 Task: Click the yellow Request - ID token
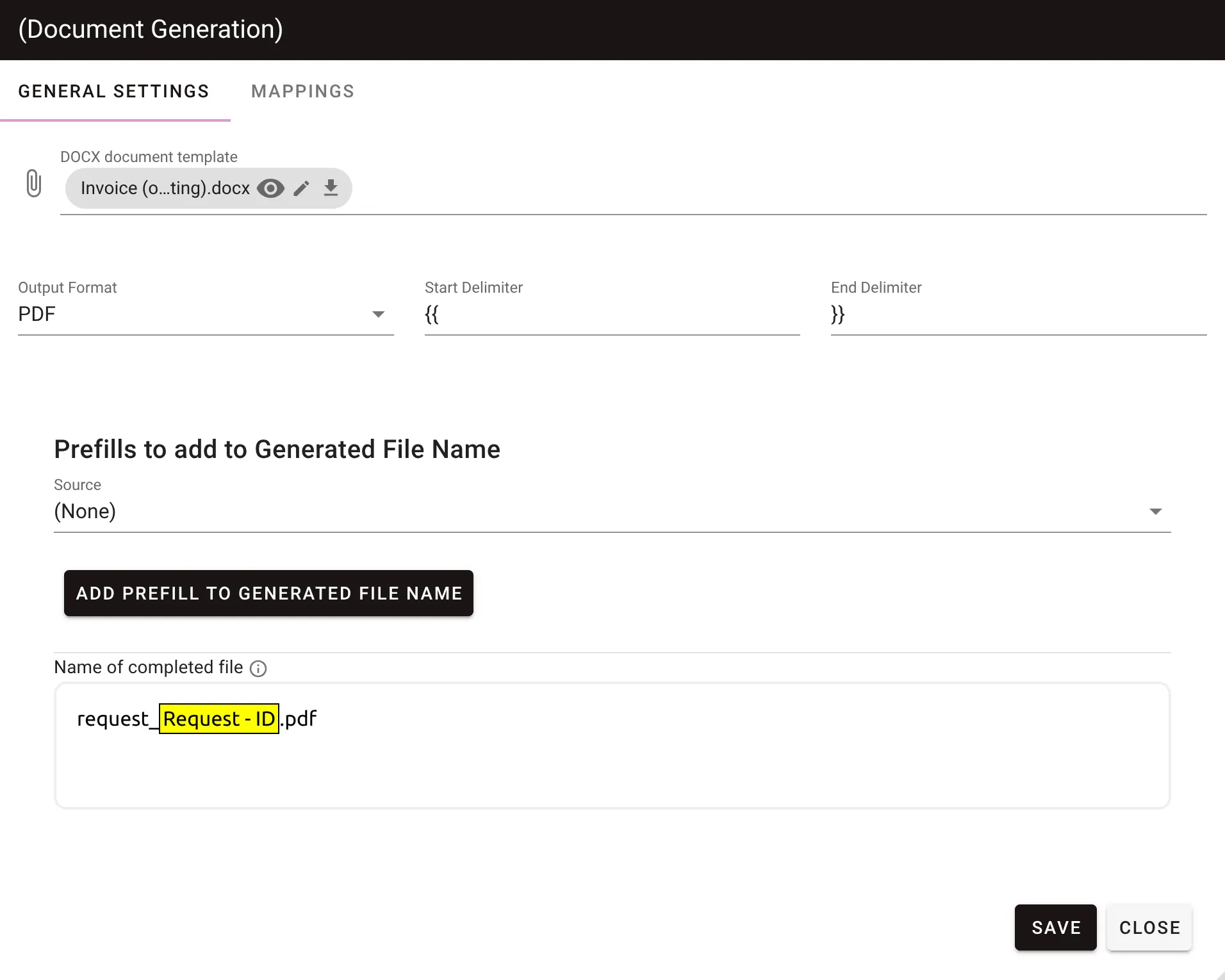219,719
